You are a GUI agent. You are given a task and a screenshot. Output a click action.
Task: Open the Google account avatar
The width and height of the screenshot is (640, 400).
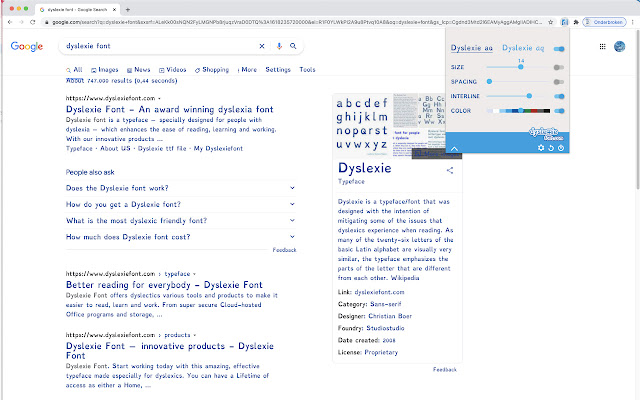(x=619, y=47)
